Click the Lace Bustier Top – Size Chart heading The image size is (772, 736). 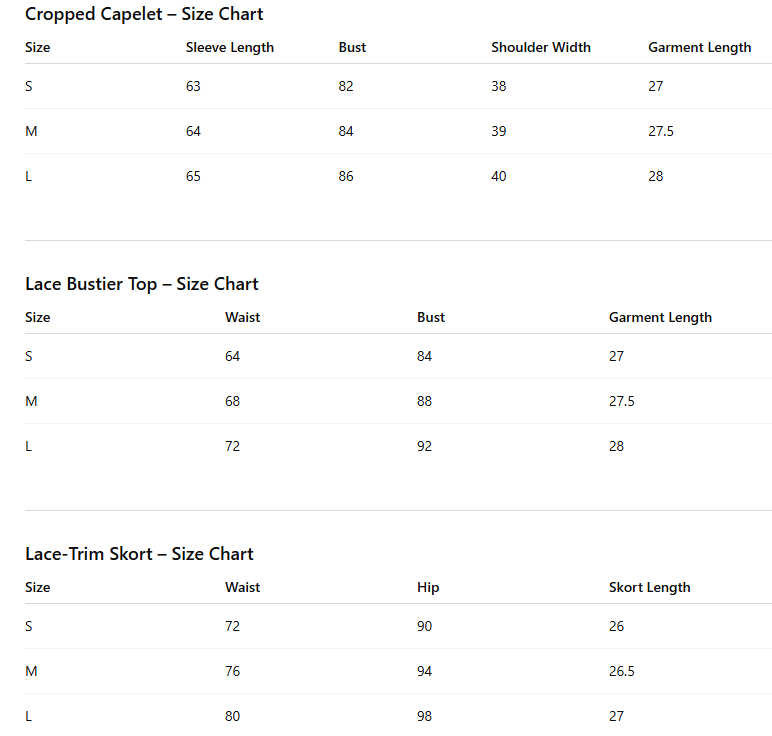[142, 284]
